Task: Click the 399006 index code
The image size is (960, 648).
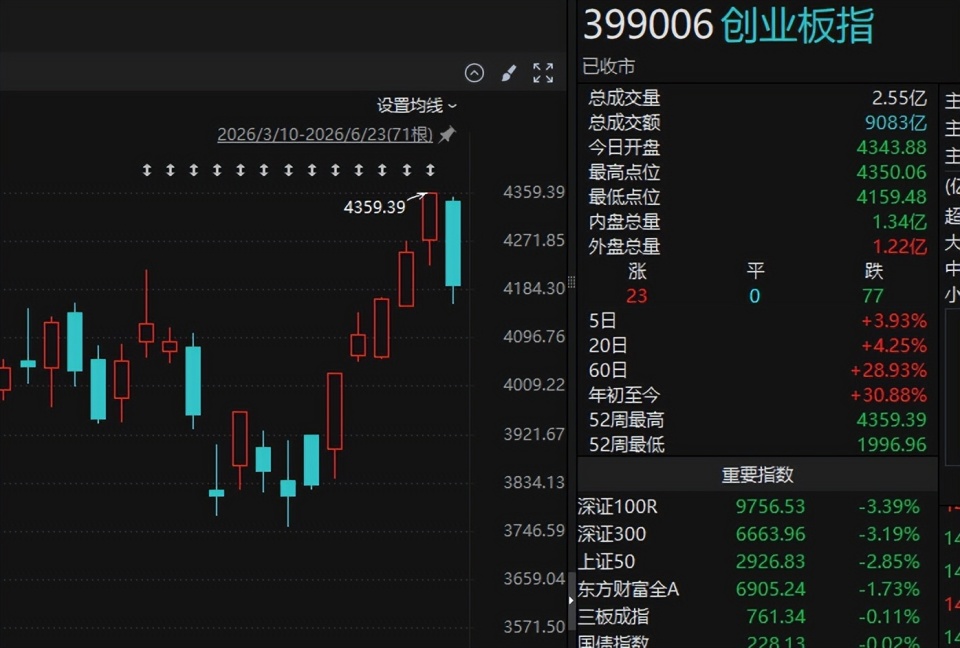Action: pos(648,26)
